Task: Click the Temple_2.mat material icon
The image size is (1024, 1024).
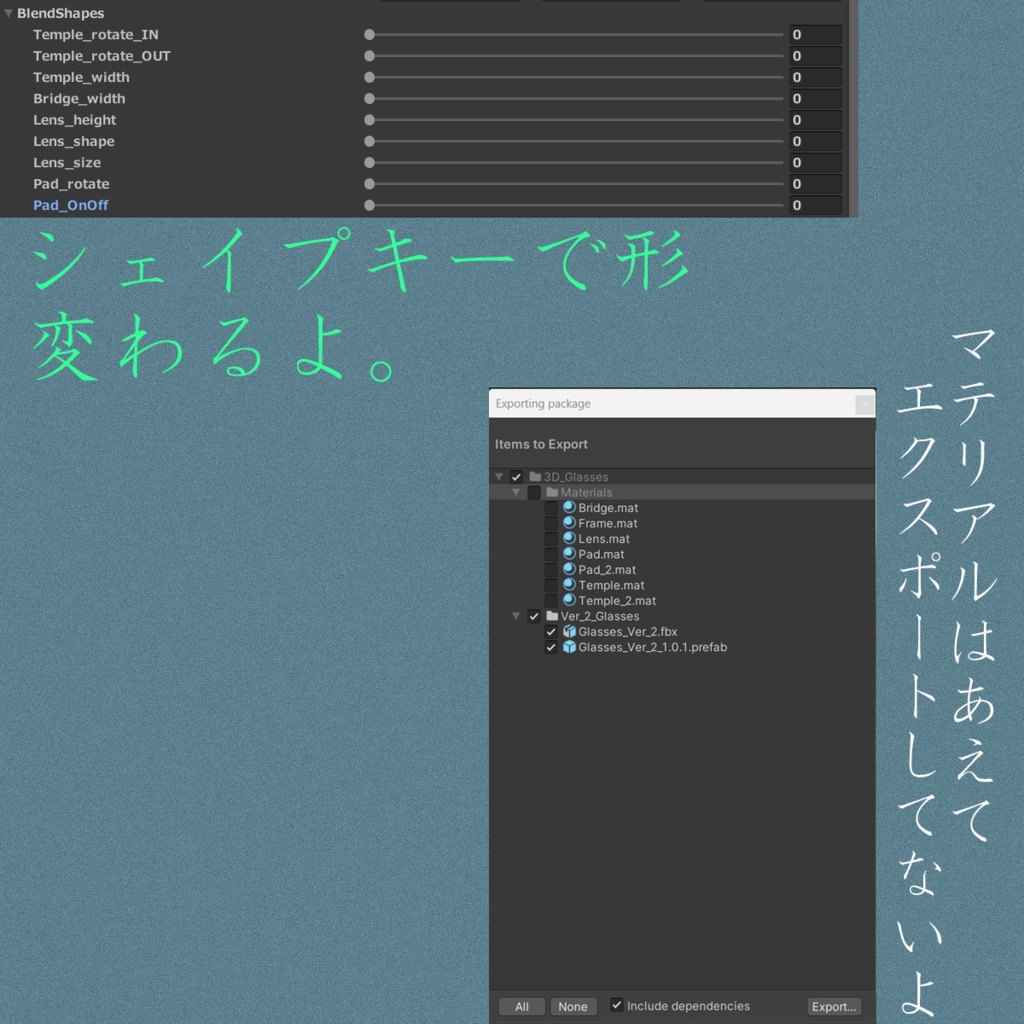Action: 569,600
